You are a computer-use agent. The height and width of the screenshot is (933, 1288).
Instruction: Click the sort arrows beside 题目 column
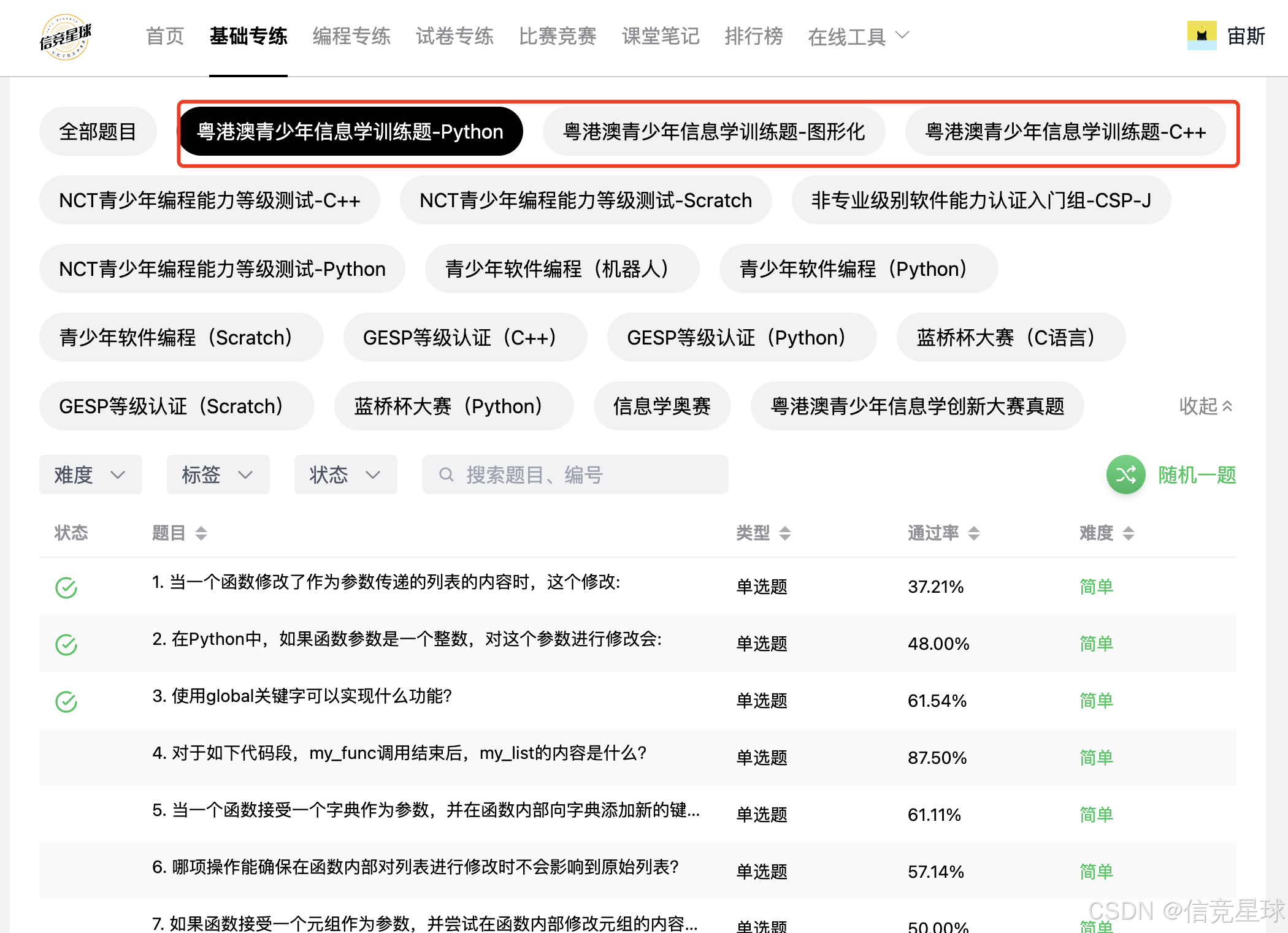point(201,533)
